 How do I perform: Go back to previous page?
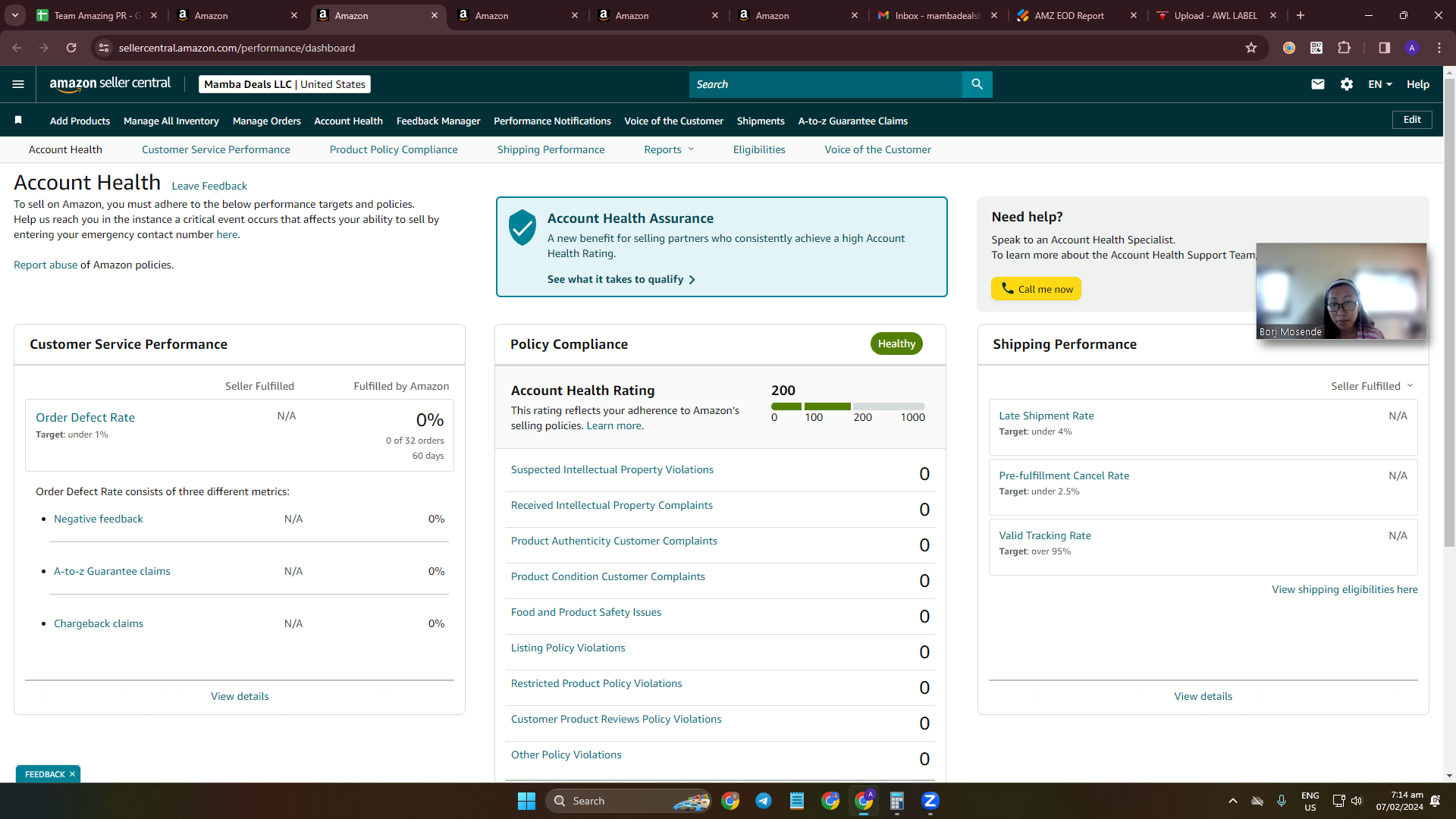17,48
